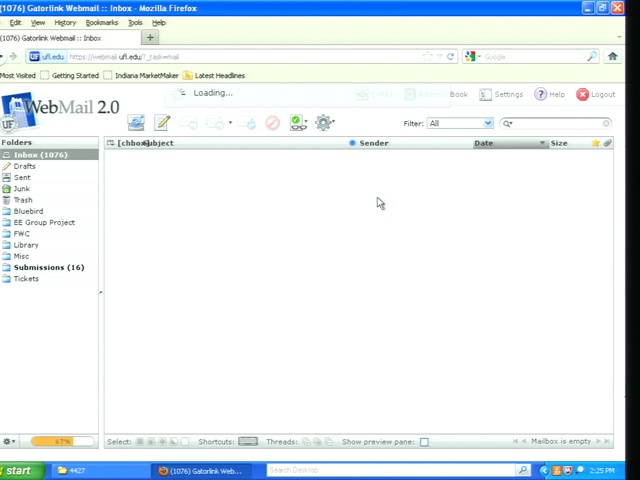Click the attachment paperclip column icon
Viewport: 640px width, 480px height.
pyautogui.click(x=607, y=143)
